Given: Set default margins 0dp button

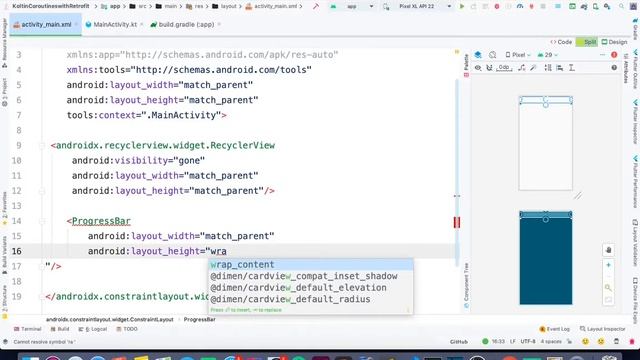Looking at the screenshot, I should pos(504,68).
